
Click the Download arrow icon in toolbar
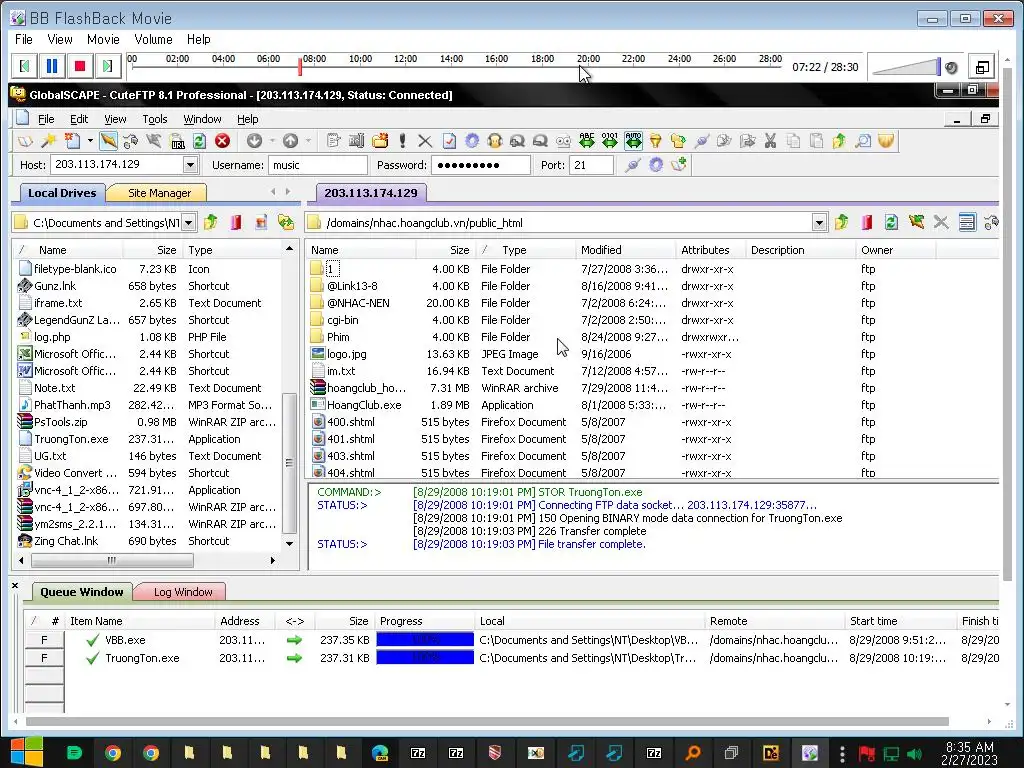(x=254, y=141)
